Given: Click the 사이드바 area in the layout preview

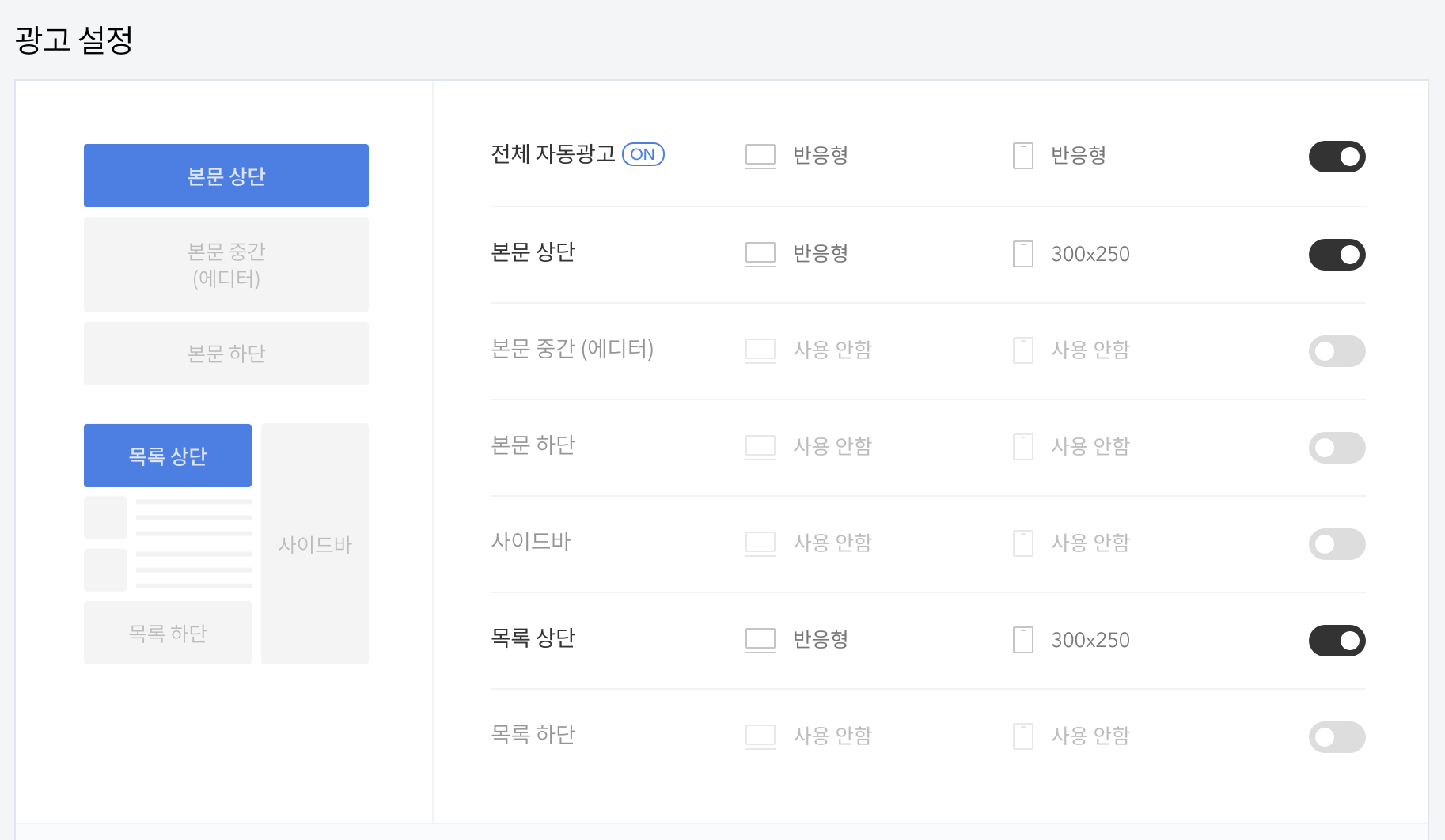Looking at the screenshot, I should pos(314,543).
